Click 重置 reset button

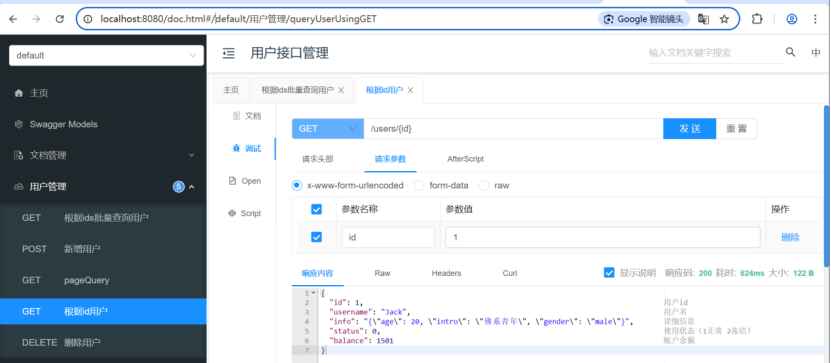tap(736, 129)
